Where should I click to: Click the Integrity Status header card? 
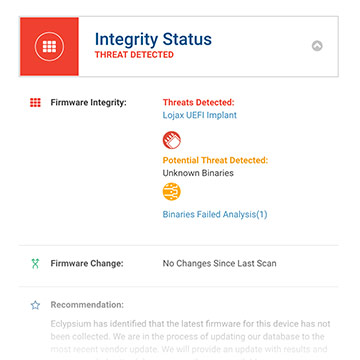(179, 46)
